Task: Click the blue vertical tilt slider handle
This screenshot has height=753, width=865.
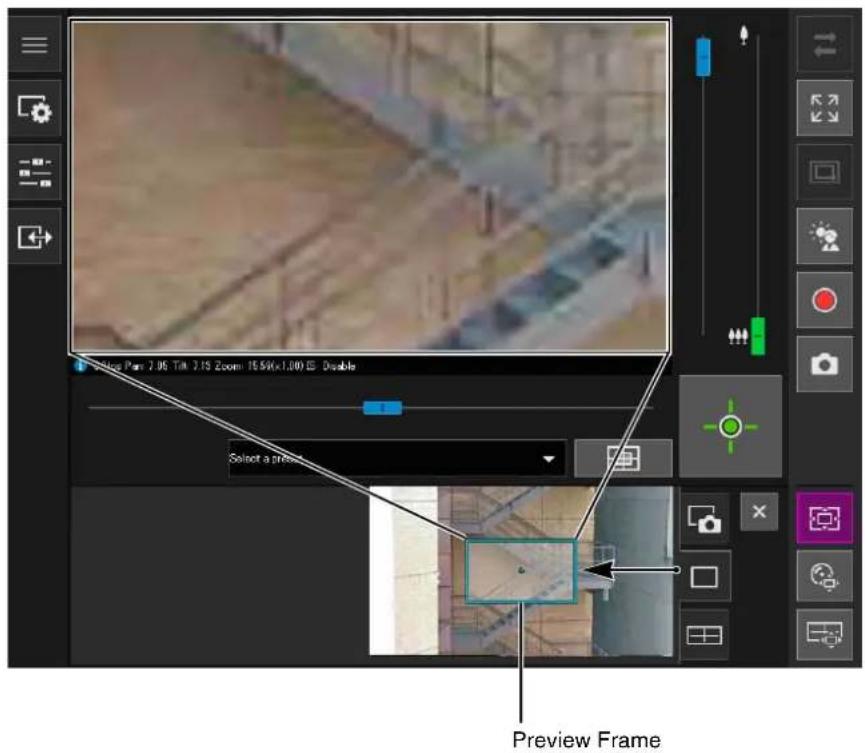Action: (x=703, y=57)
